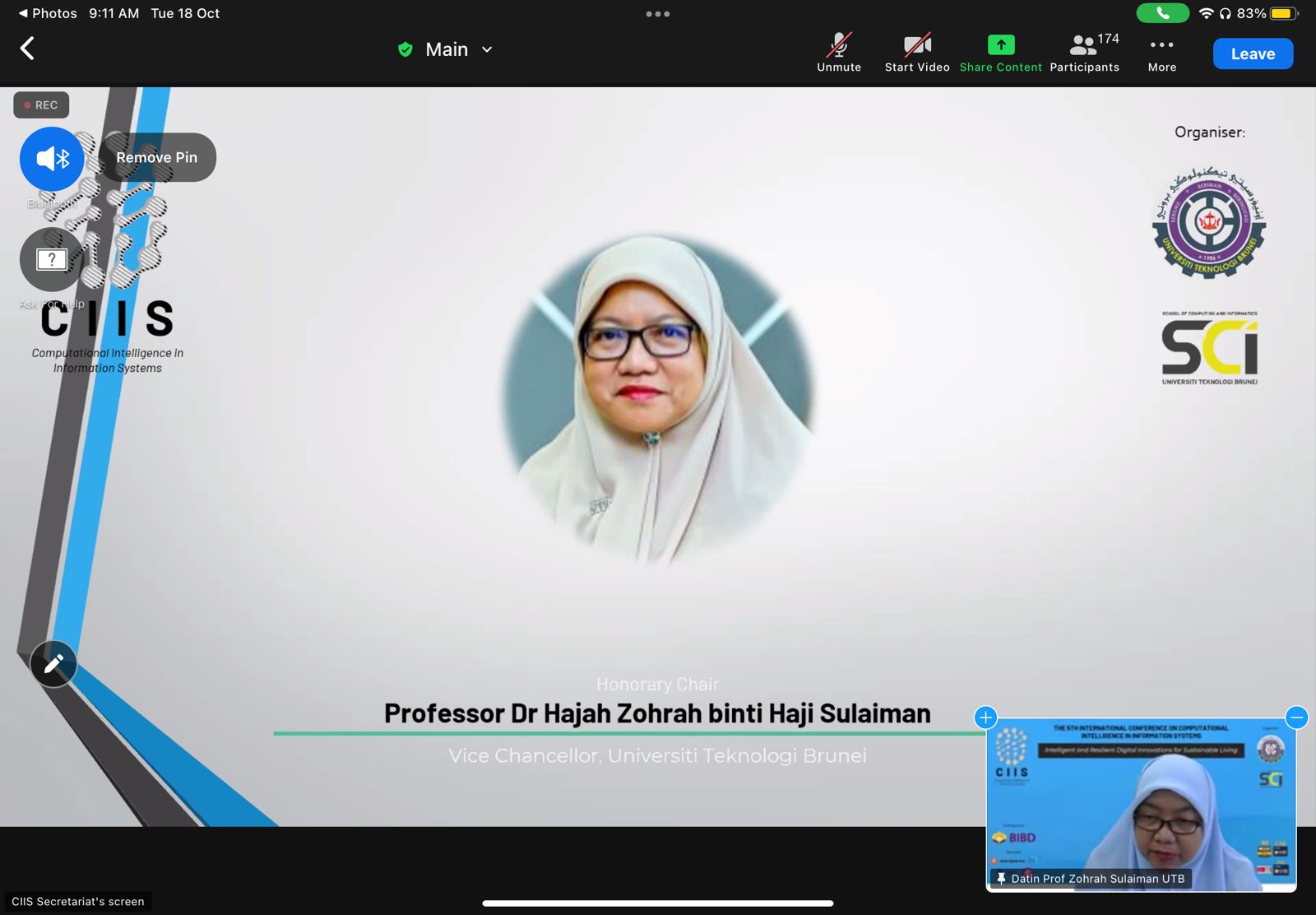Open the More options menu
1316x915 pixels.
point(1161,53)
